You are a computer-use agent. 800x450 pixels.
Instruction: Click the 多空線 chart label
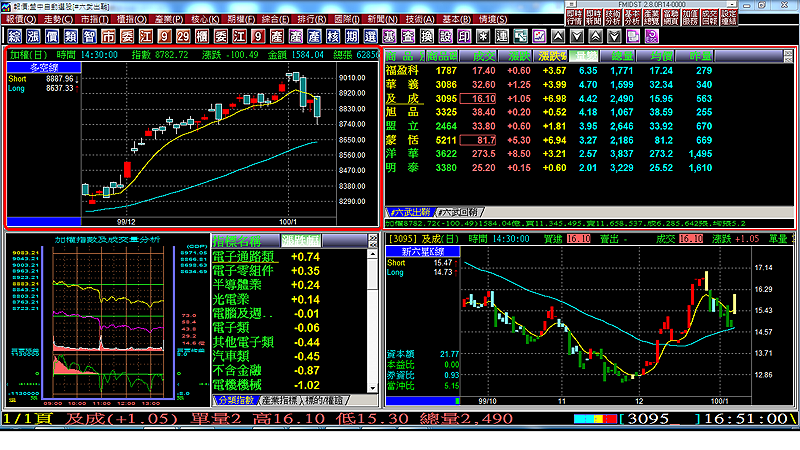[x=44, y=67]
